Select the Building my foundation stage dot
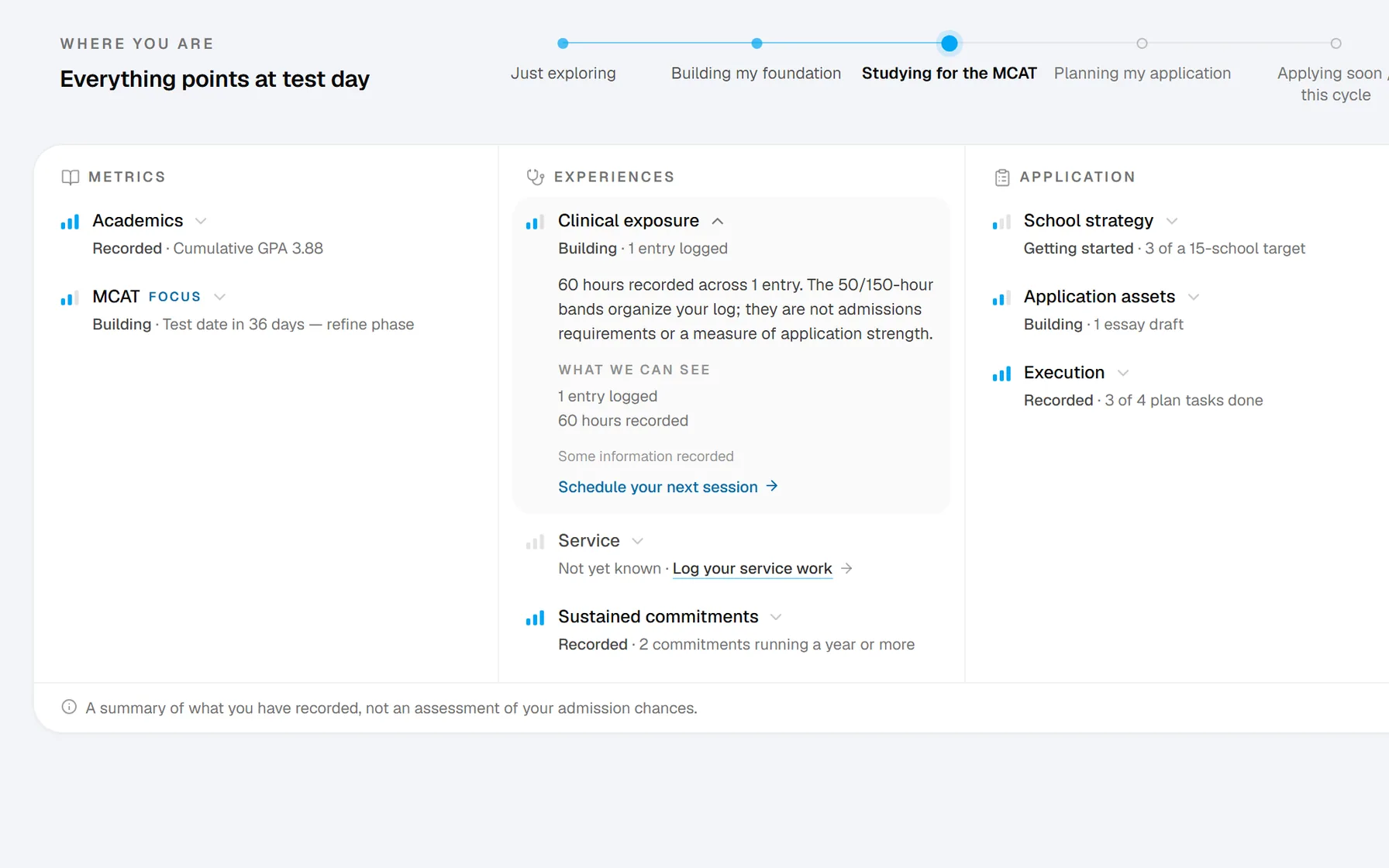Viewport: 1389px width, 868px height. coord(757,43)
